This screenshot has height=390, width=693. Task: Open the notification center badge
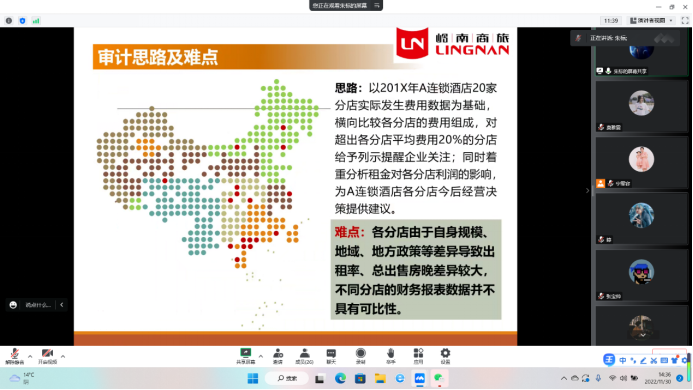tap(680, 379)
